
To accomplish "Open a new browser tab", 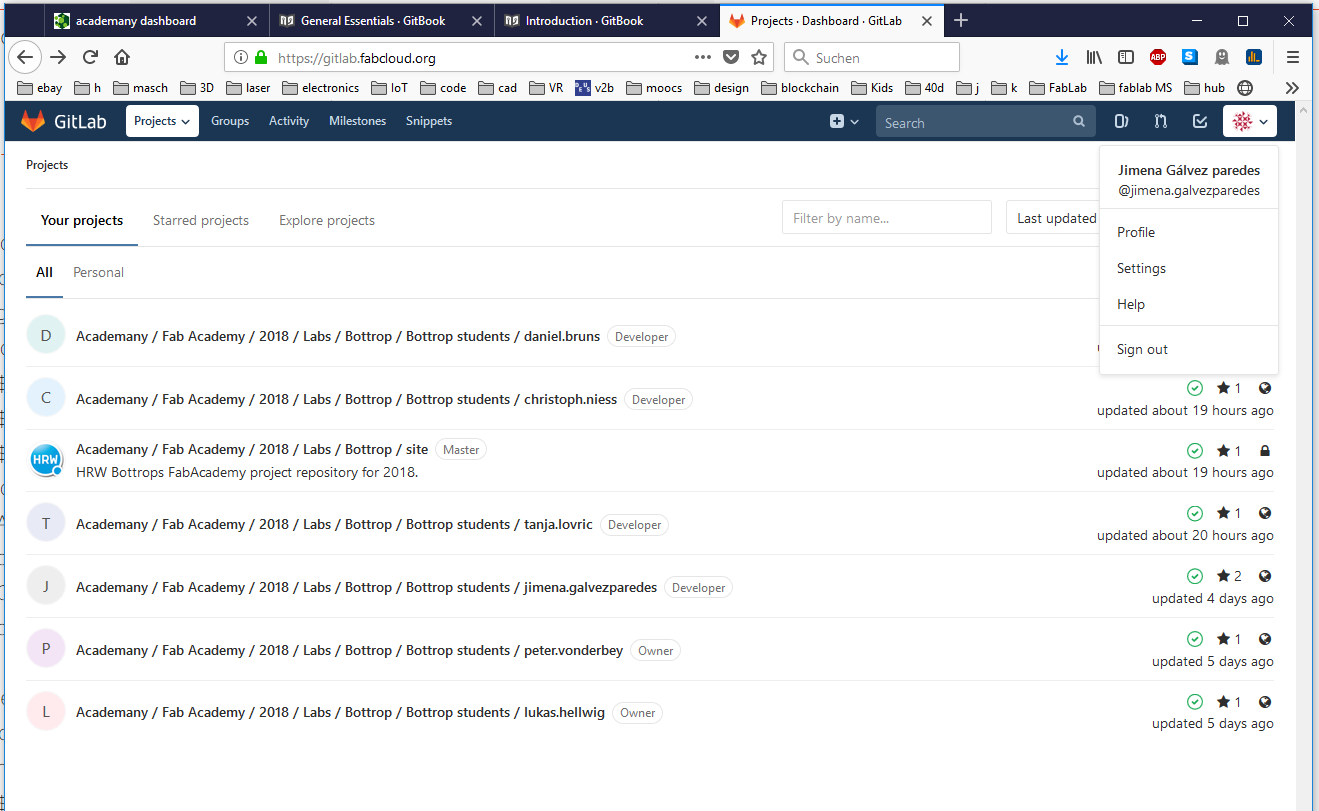I will click(x=961, y=20).
